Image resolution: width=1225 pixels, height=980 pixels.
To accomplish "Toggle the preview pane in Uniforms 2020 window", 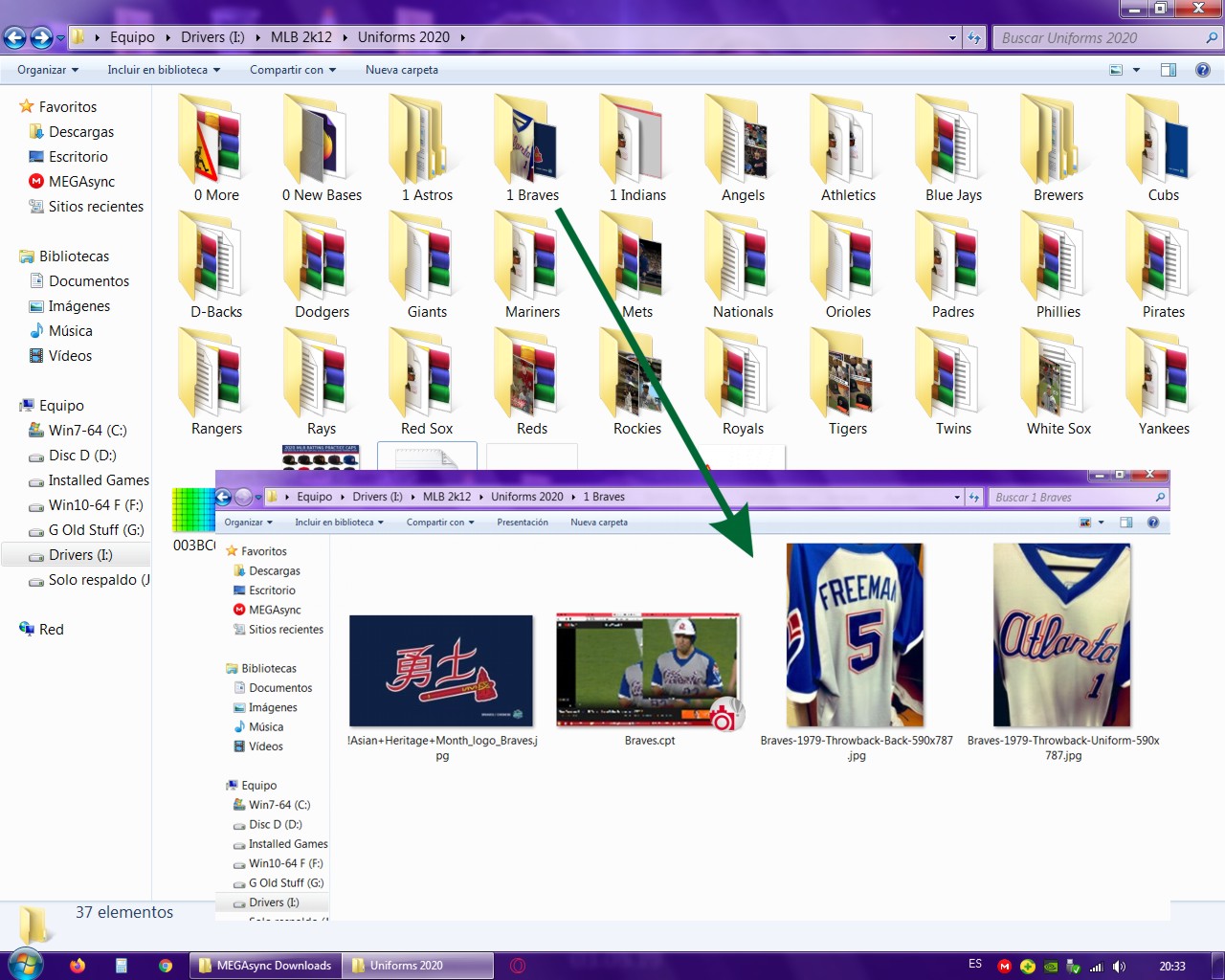I will coord(1168,70).
